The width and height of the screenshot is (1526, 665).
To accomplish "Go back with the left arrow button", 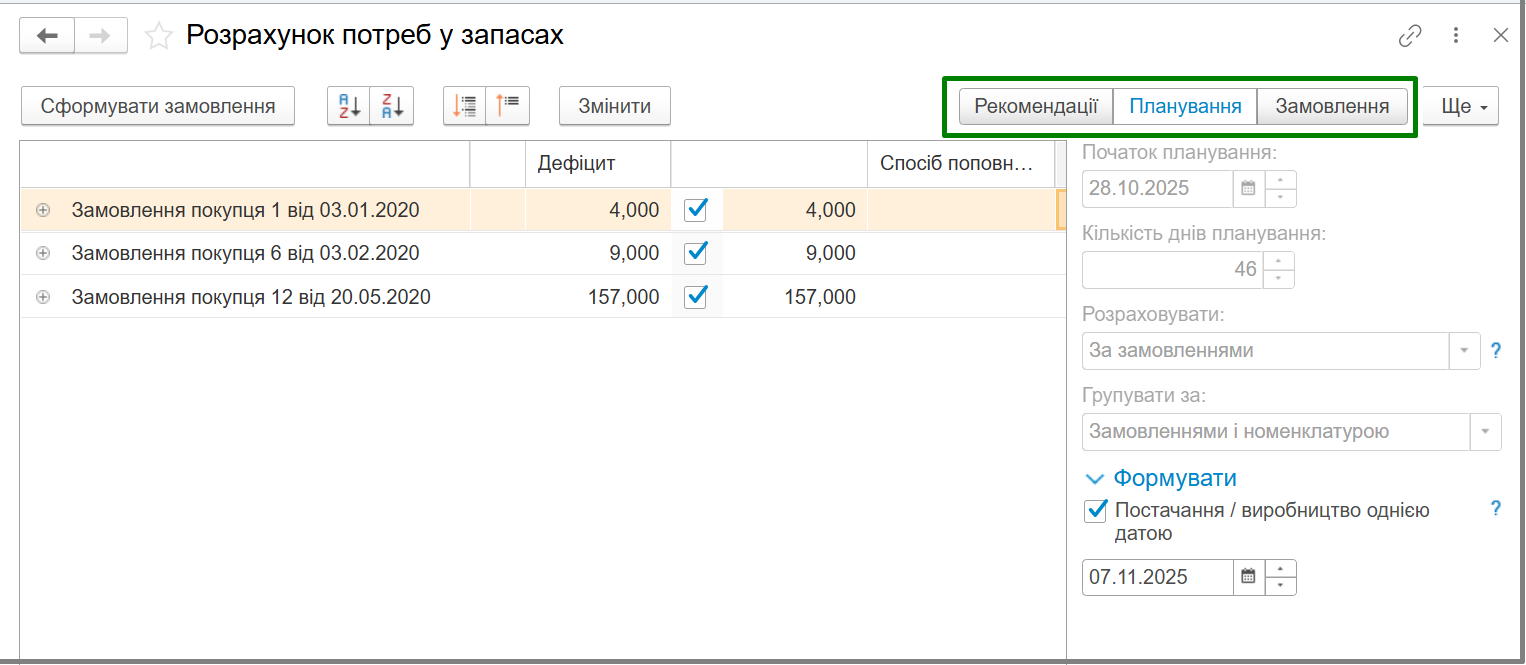I will (x=47, y=36).
